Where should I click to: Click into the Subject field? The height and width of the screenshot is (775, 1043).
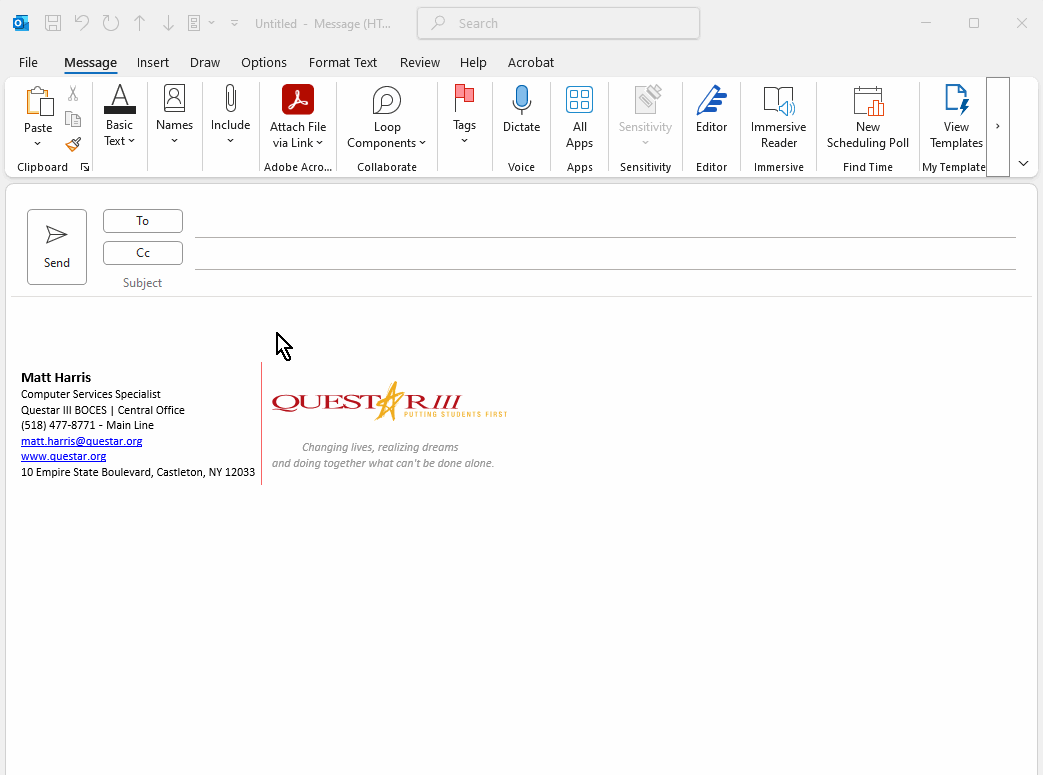coord(600,283)
